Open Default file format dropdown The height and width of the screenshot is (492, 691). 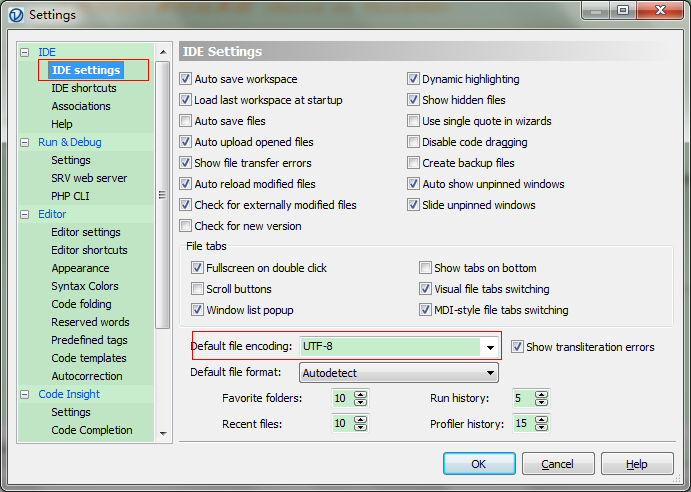click(399, 373)
